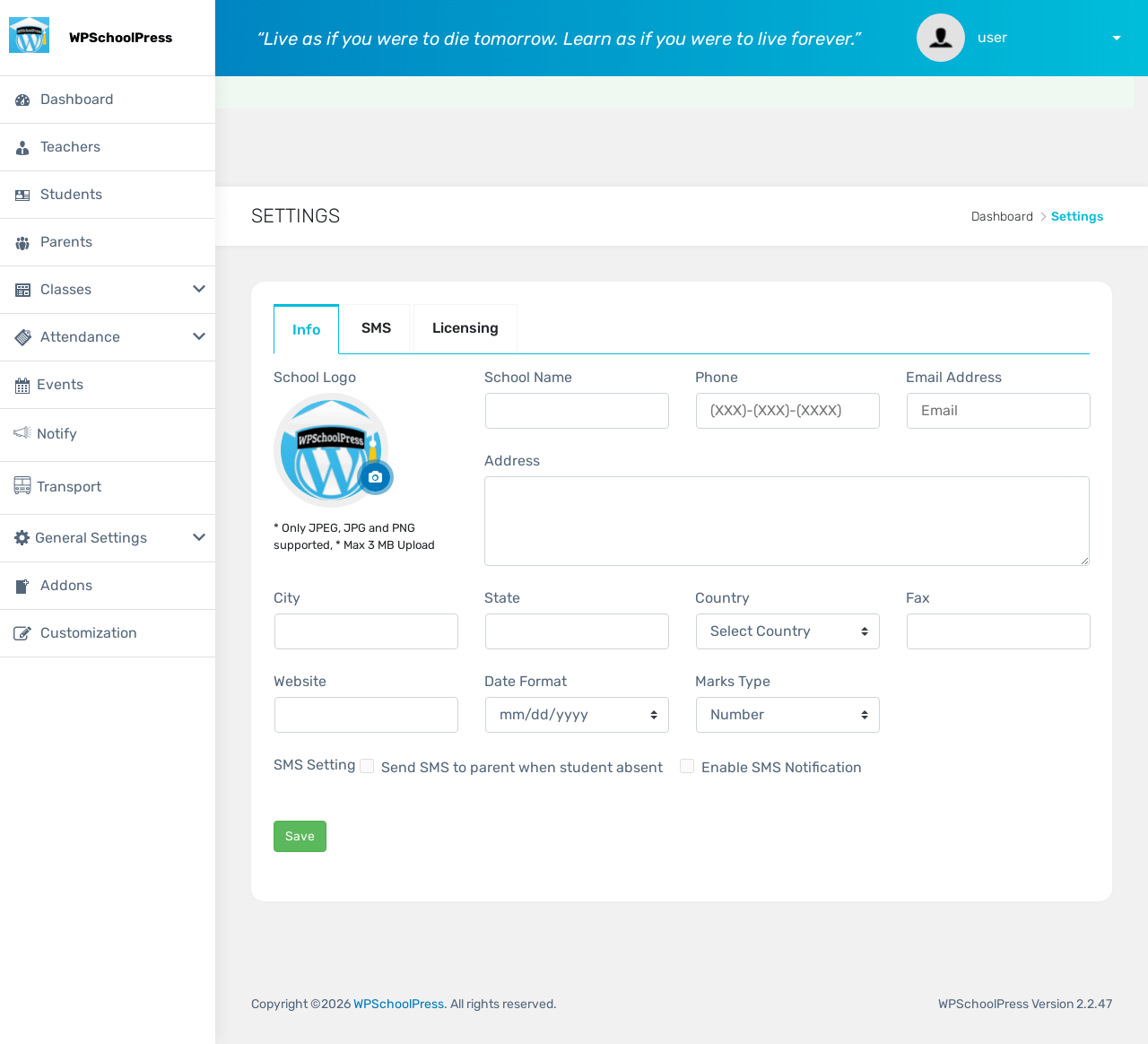Click the user avatar icon

pyautogui.click(x=941, y=38)
